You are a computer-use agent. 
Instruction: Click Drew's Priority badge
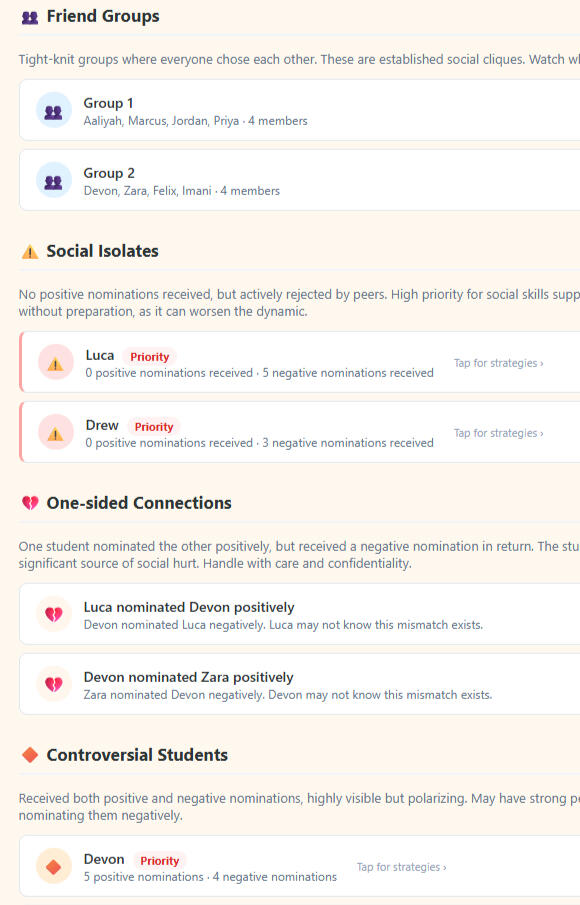click(154, 427)
